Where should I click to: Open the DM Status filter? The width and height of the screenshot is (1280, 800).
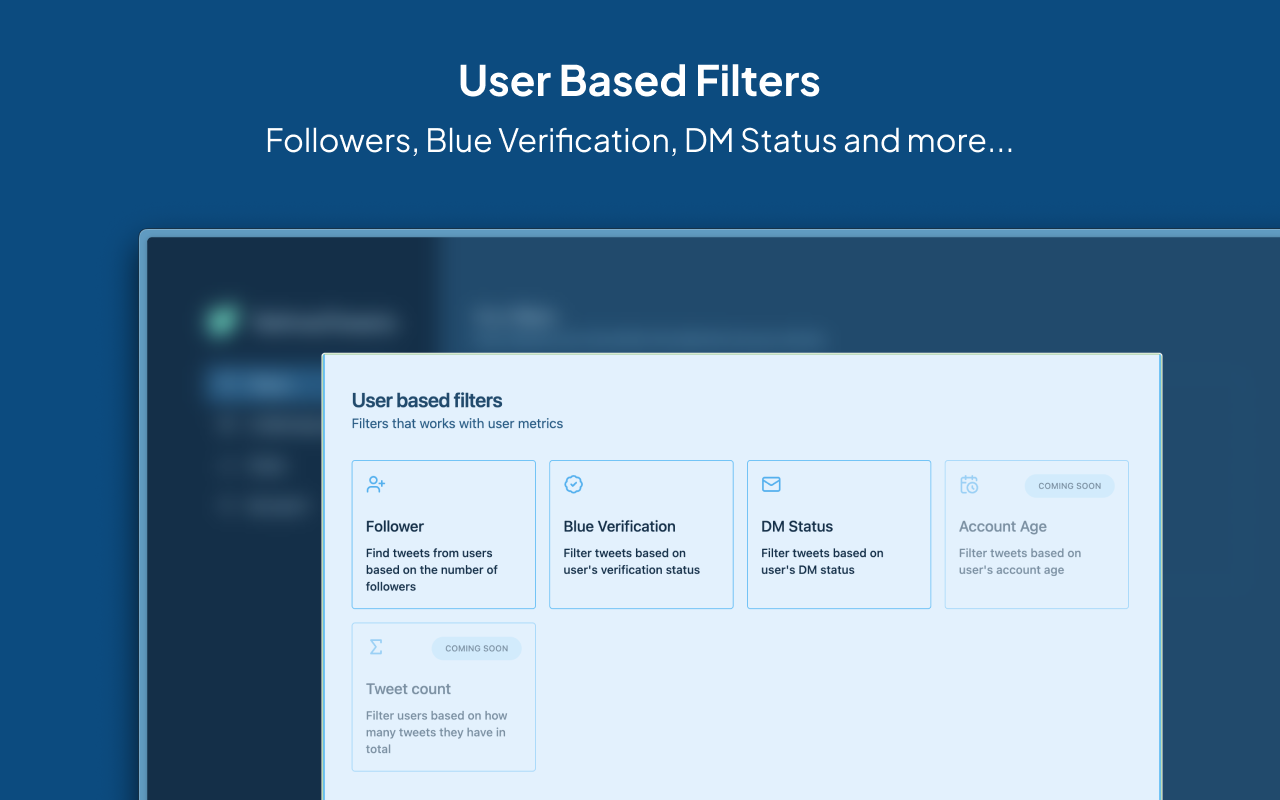(x=838, y=534)
